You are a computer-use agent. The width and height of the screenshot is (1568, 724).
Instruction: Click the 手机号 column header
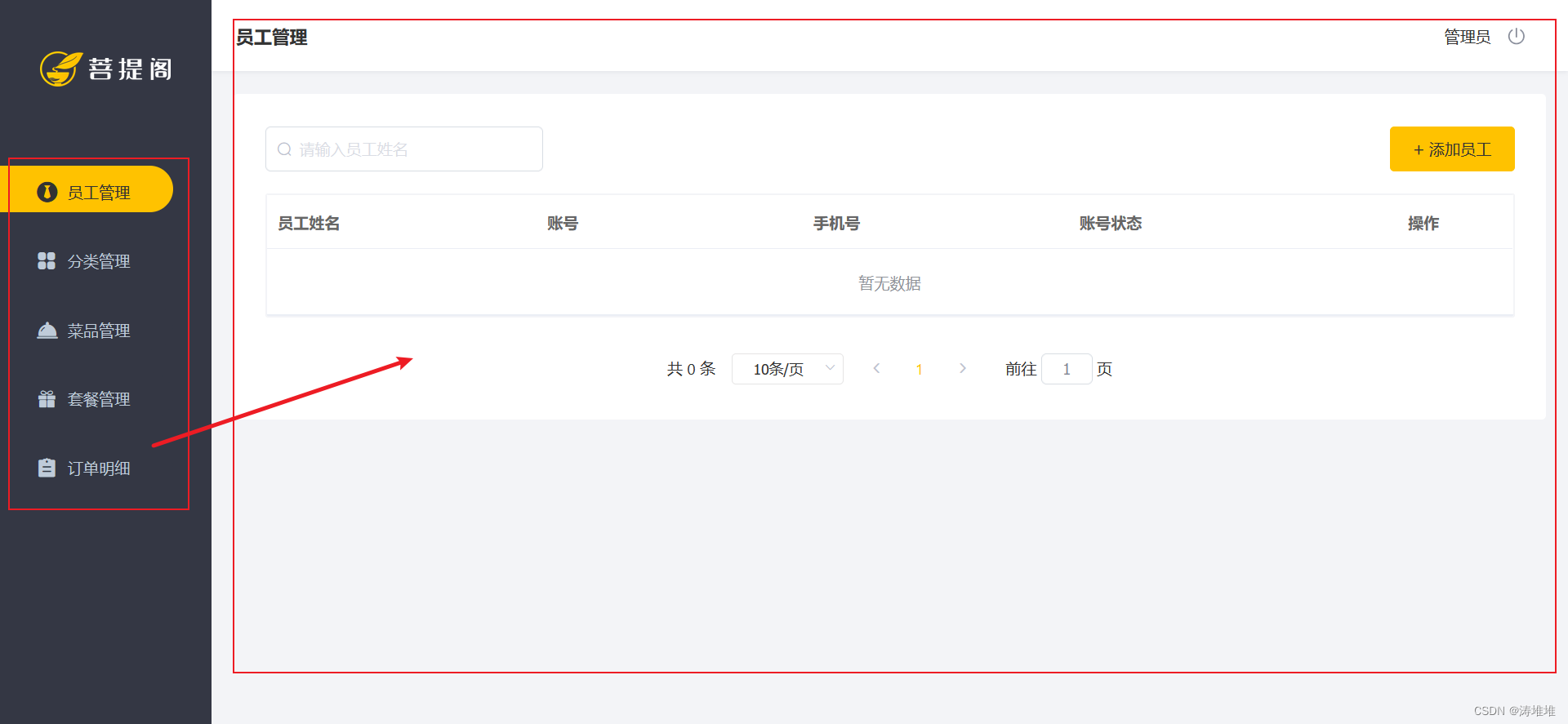tap(836, 223)
